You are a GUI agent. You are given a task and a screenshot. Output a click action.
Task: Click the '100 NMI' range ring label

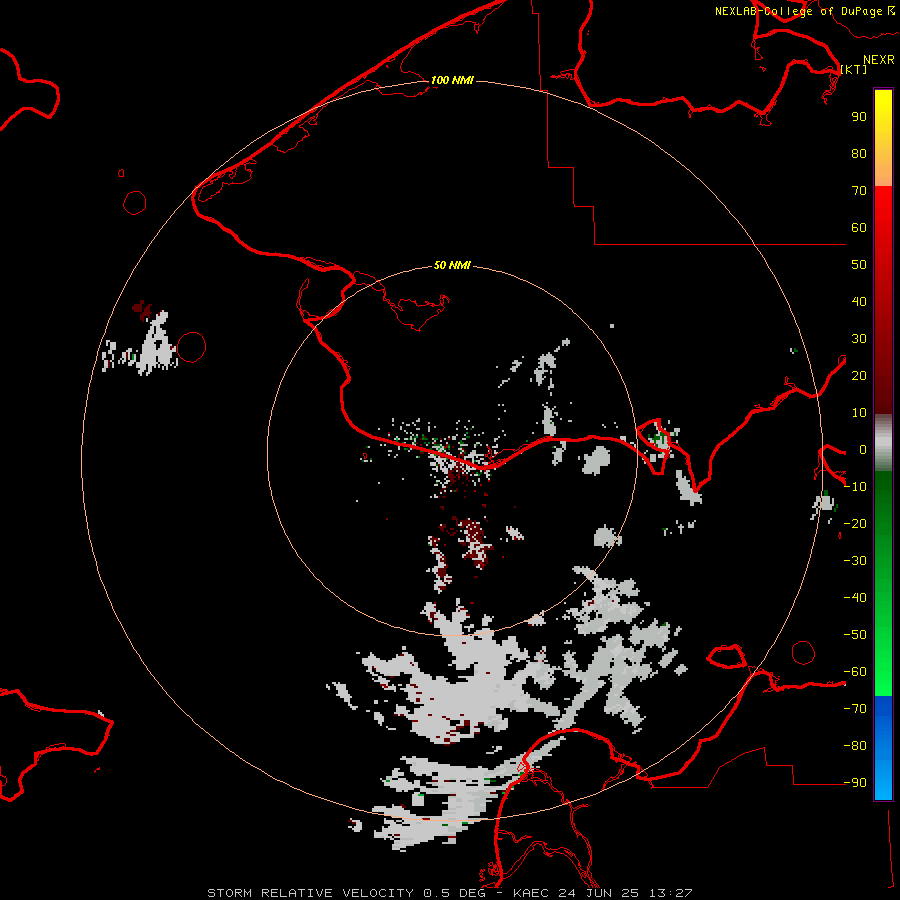pos(452,80)
